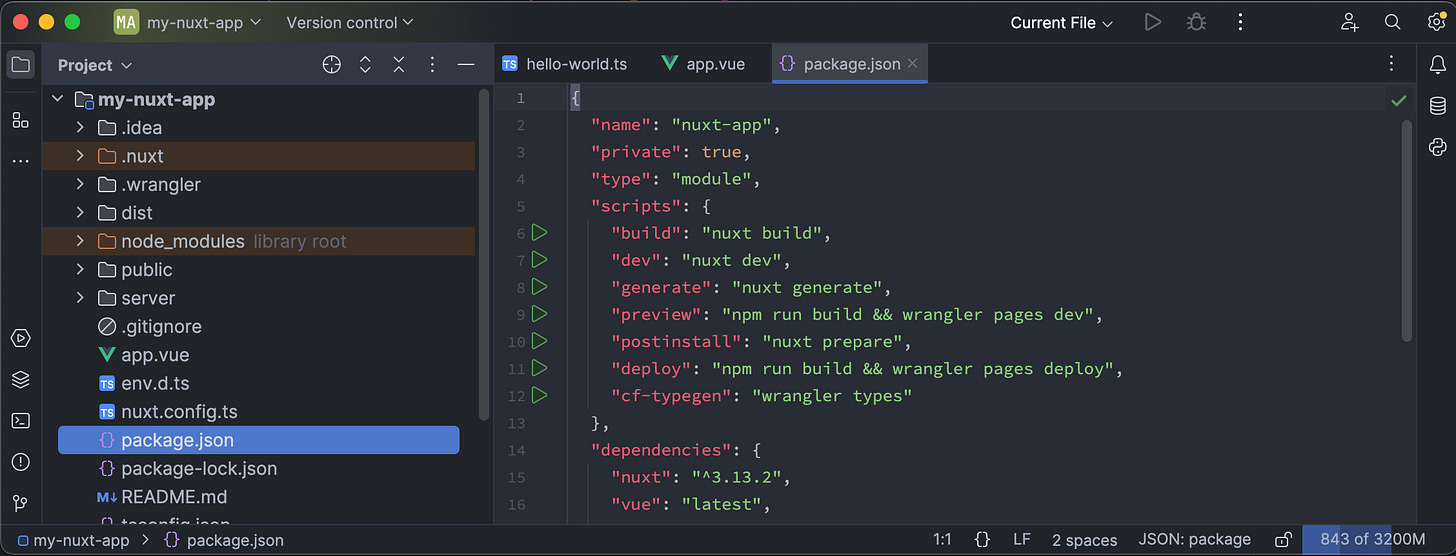Open the Services tool window
Image resolution: width=1456 pixels, height=556 pixels.
click(20, 338)
